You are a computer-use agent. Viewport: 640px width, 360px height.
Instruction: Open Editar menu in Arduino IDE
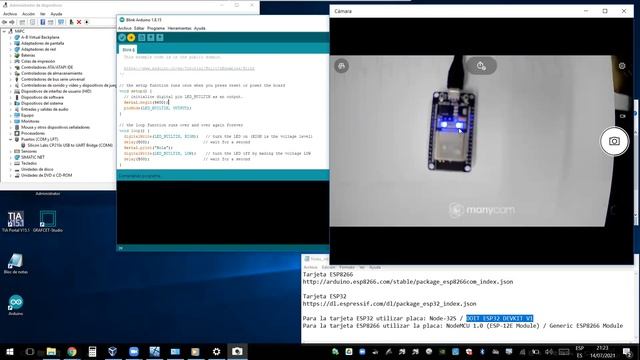(139, 28)
